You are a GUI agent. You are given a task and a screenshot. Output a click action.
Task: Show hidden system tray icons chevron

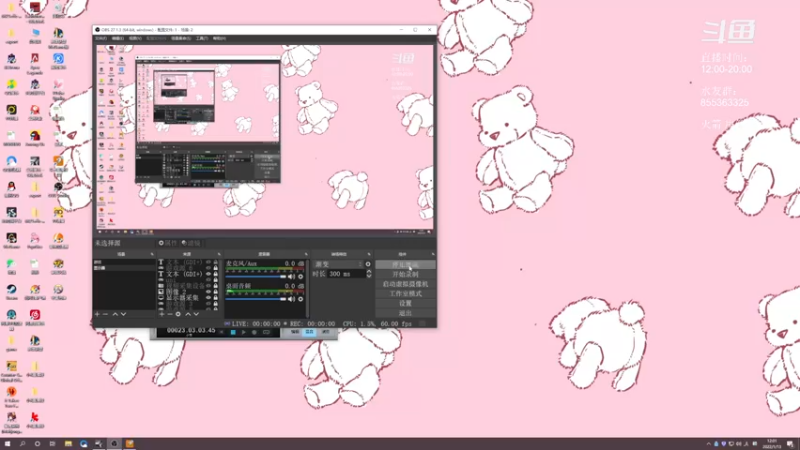[x=708, y=444]
